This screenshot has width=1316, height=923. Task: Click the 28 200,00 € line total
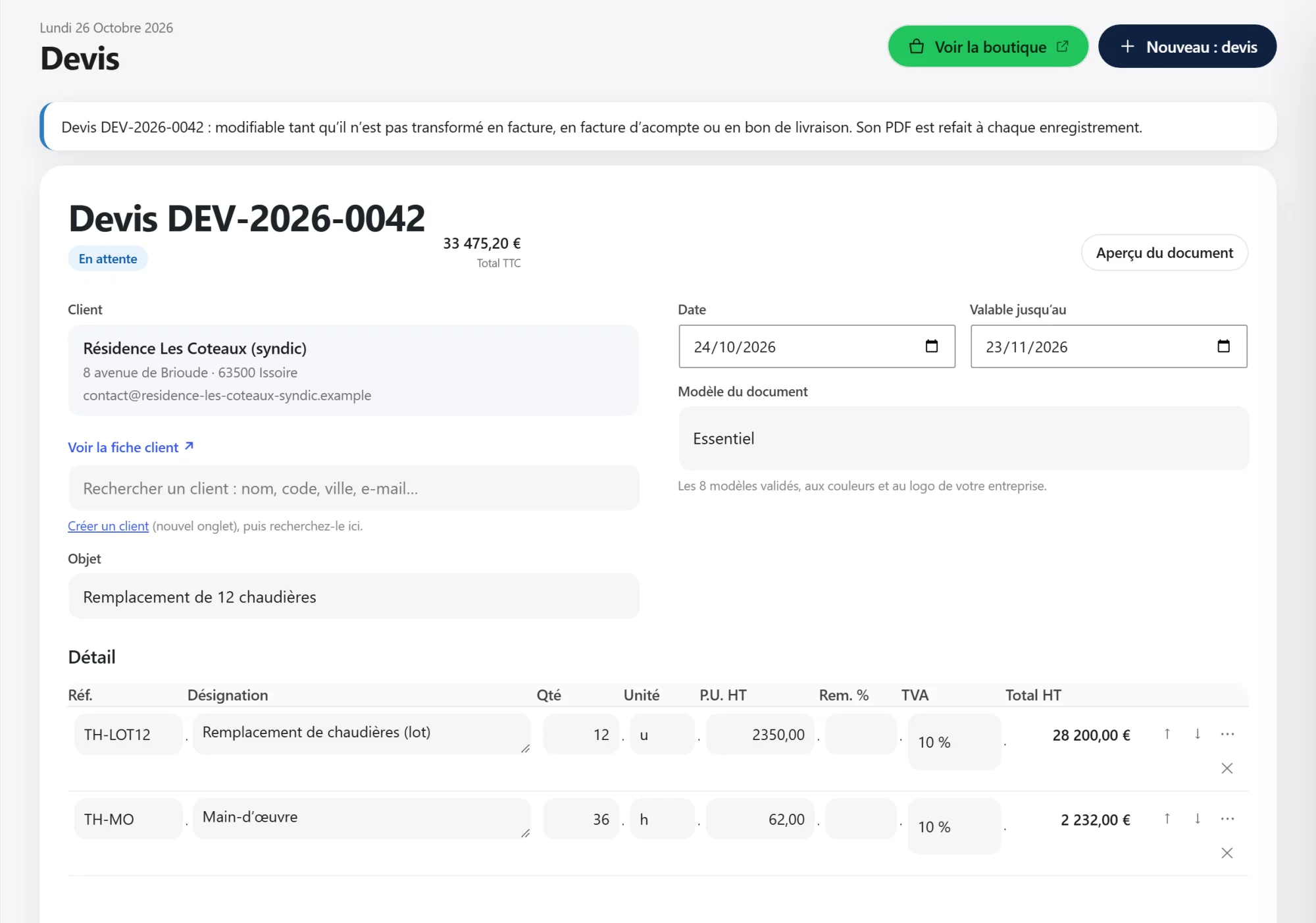(x=1091, y=735)
